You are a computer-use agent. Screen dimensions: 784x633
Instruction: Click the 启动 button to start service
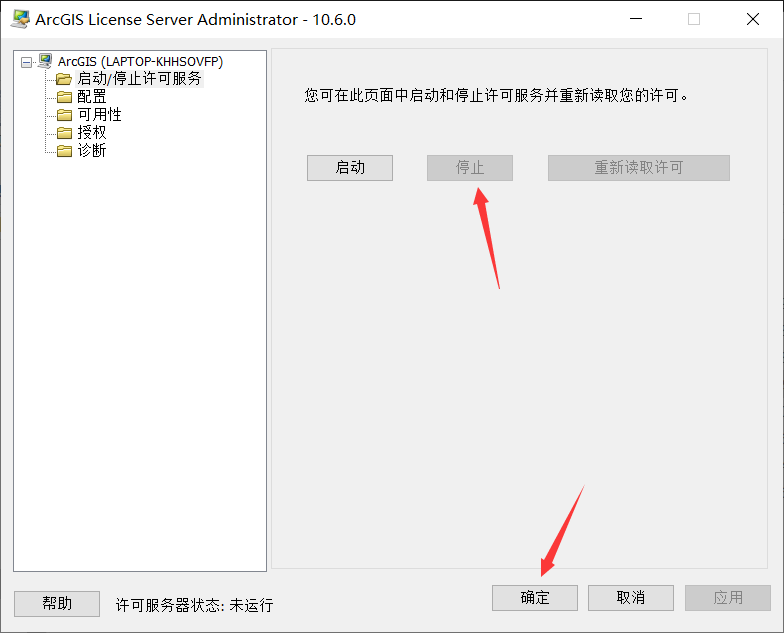tap(350, 168)
